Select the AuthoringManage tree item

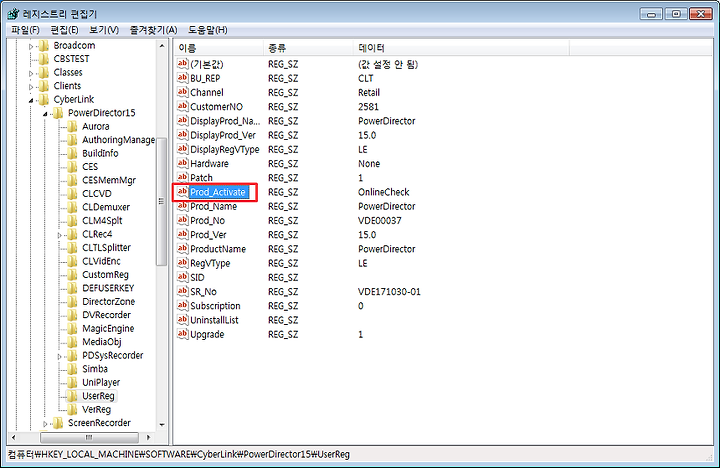tap(118, 140)
